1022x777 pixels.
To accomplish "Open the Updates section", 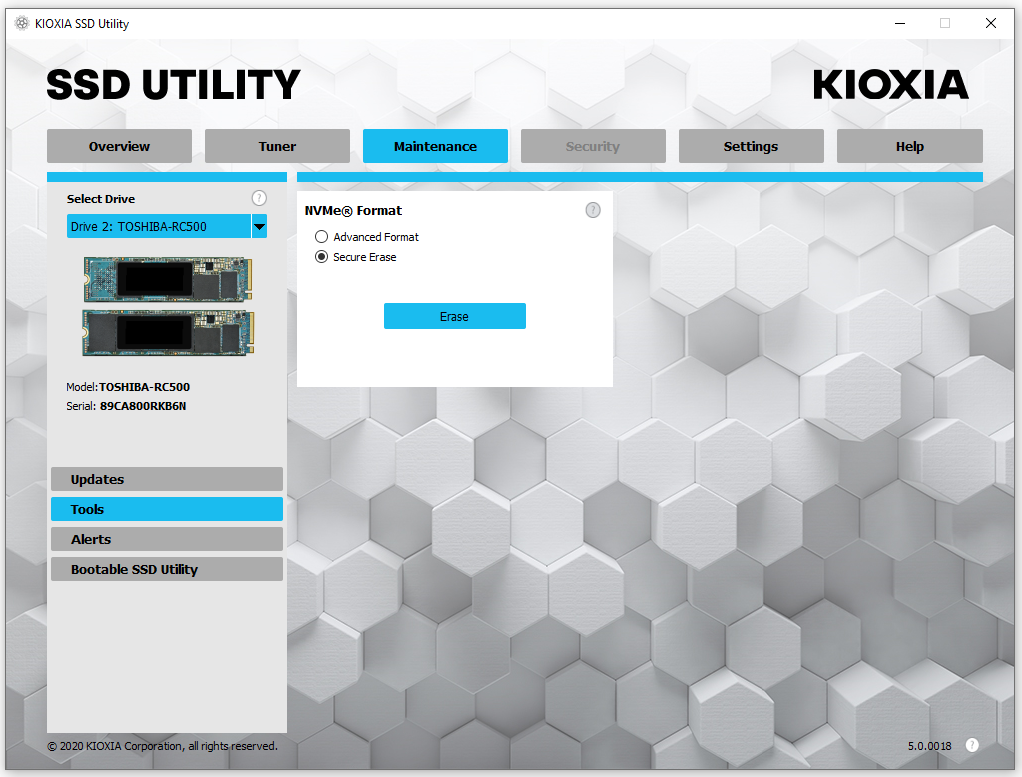I will [167, 479].
